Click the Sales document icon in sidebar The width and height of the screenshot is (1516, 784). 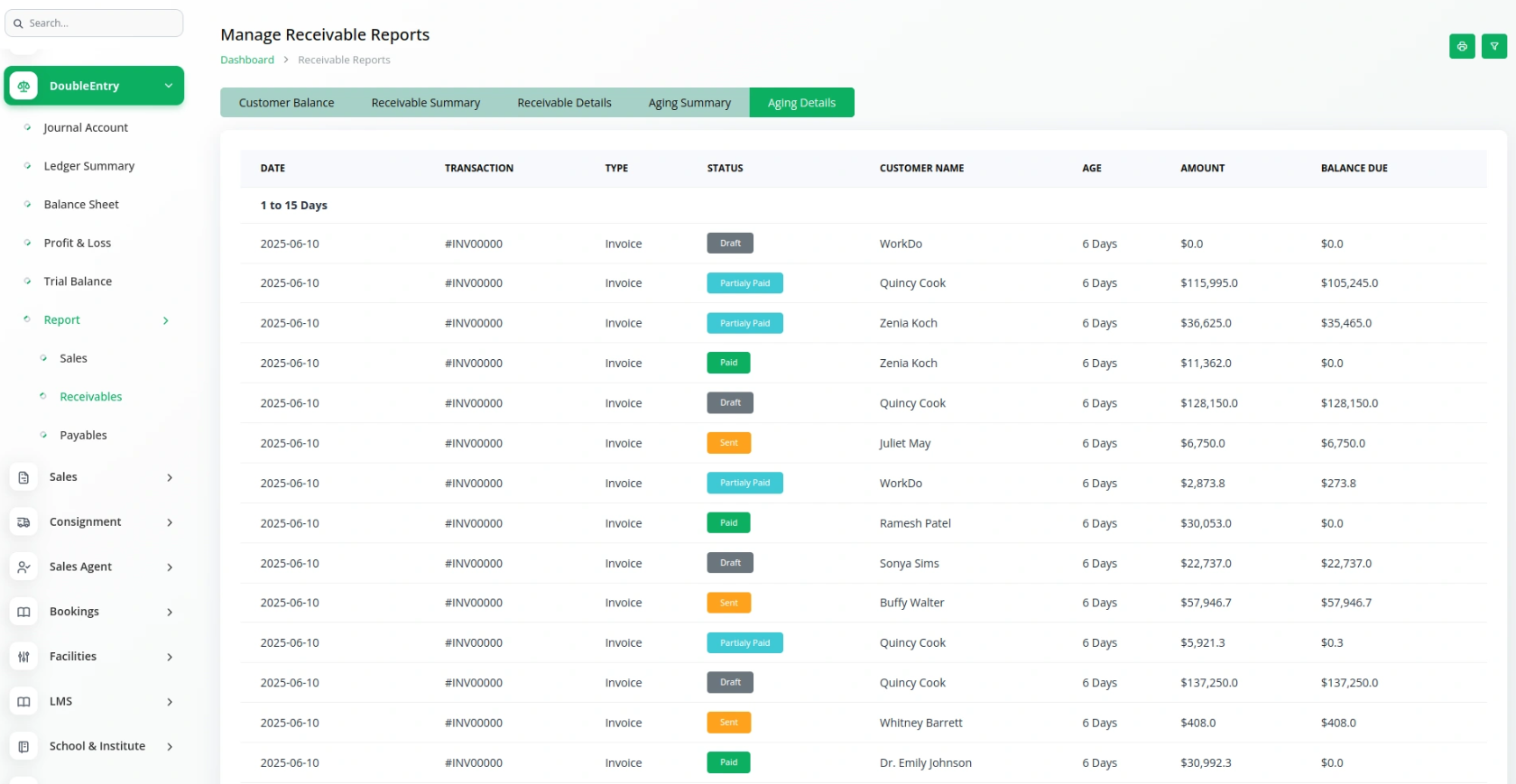24,477
